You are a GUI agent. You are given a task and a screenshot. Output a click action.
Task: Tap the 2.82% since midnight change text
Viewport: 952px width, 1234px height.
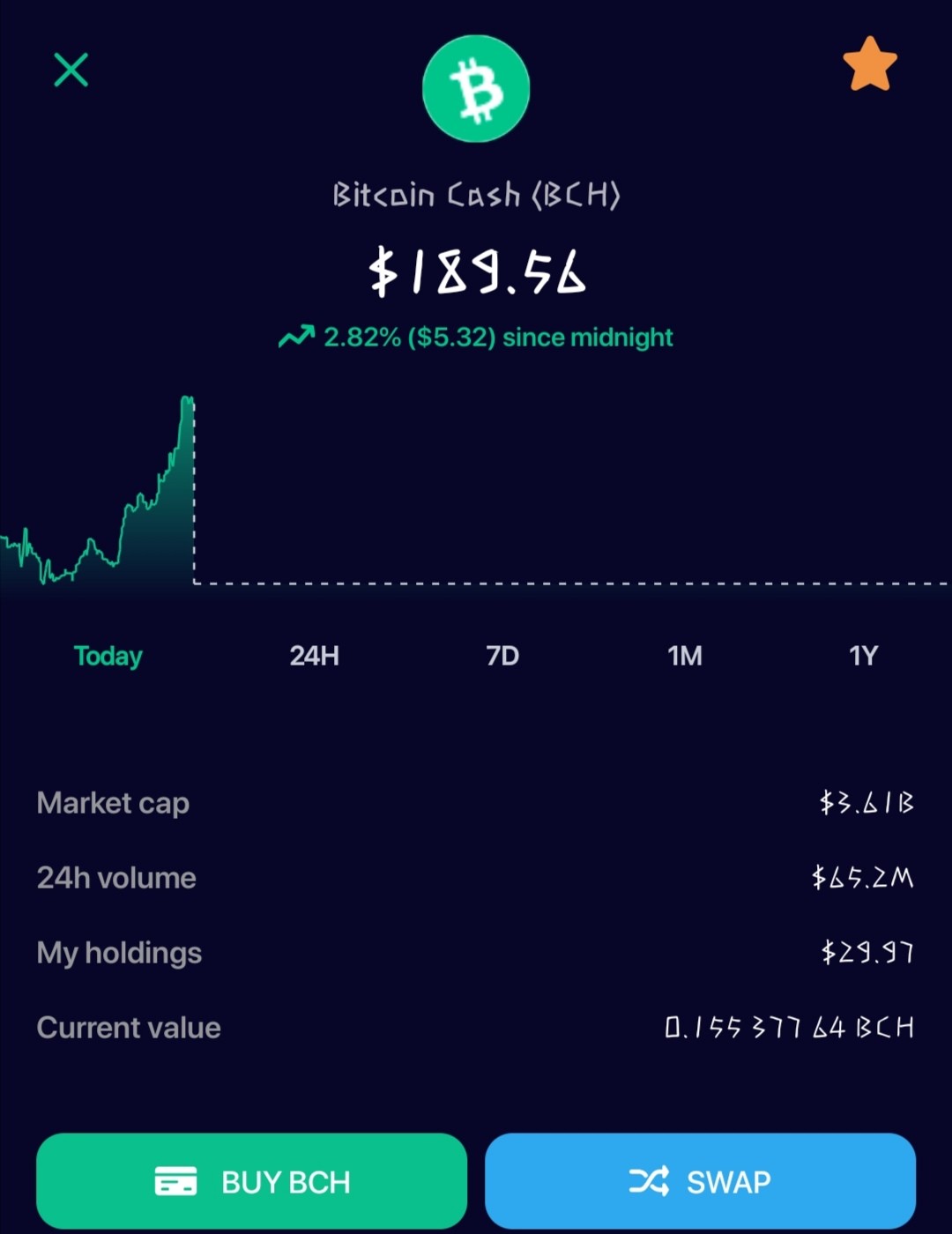pyautogui.click(x=498, y=337)
